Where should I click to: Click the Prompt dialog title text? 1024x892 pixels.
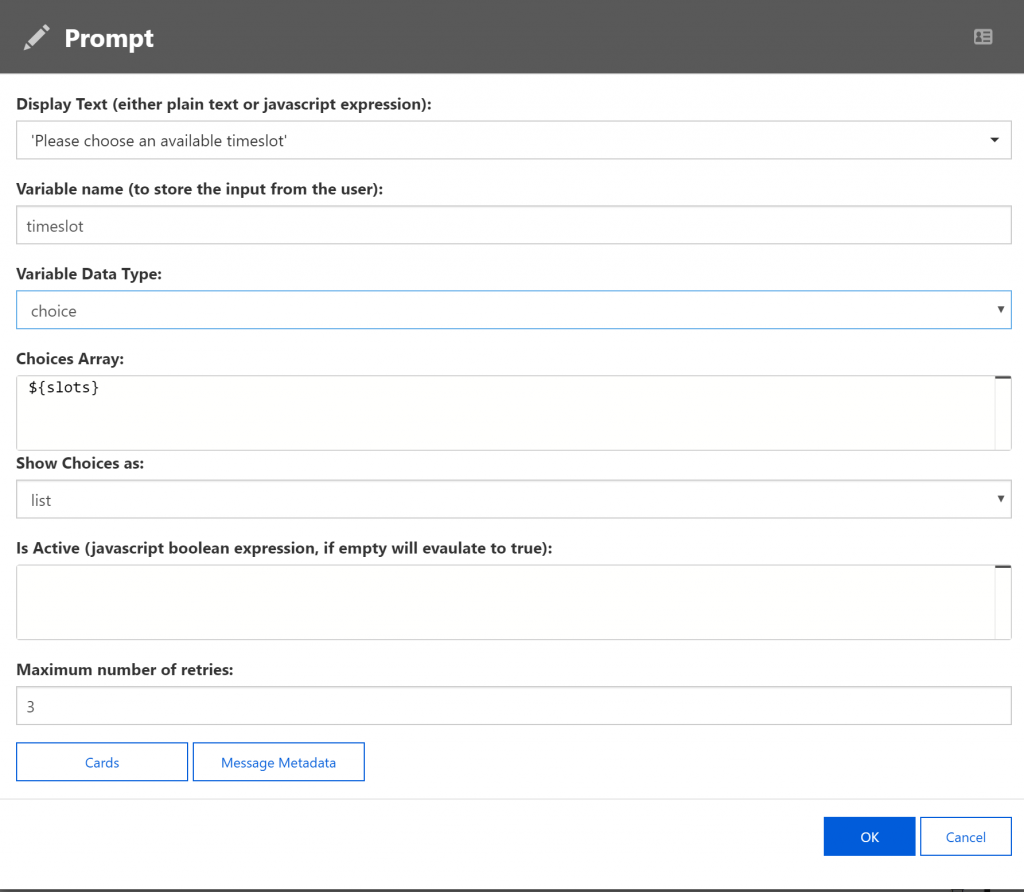coord(109,39)
